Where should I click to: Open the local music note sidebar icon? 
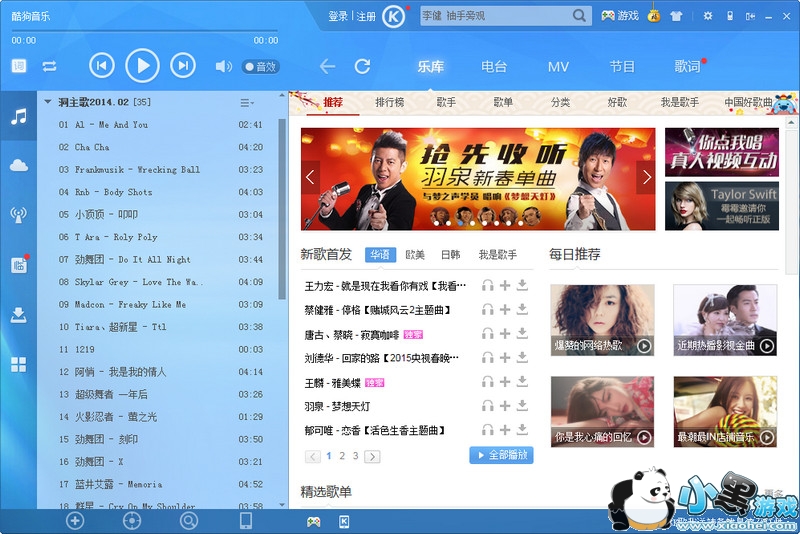[x=19, y=117]
